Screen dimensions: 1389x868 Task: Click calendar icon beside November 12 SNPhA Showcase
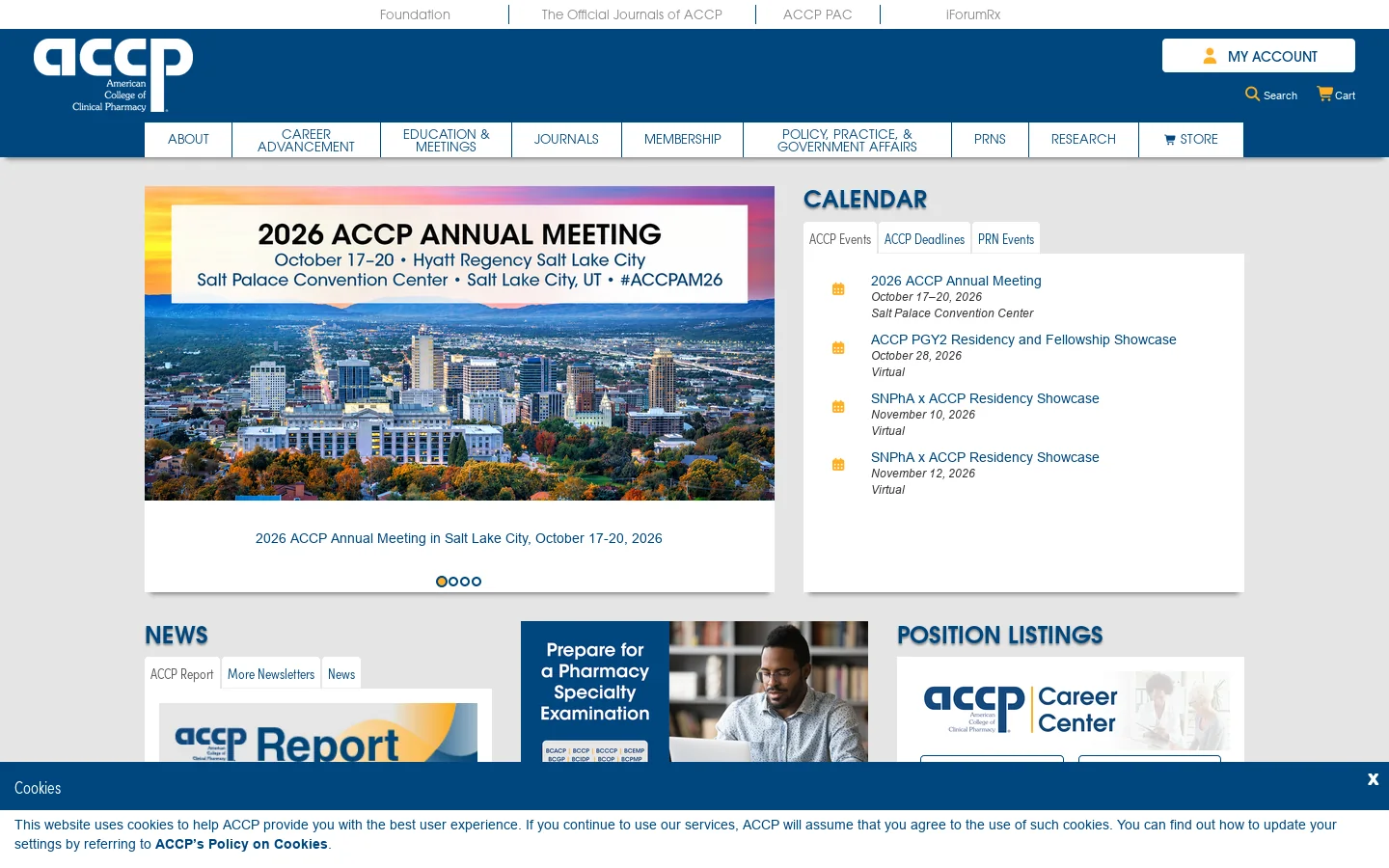pos(838,465)
